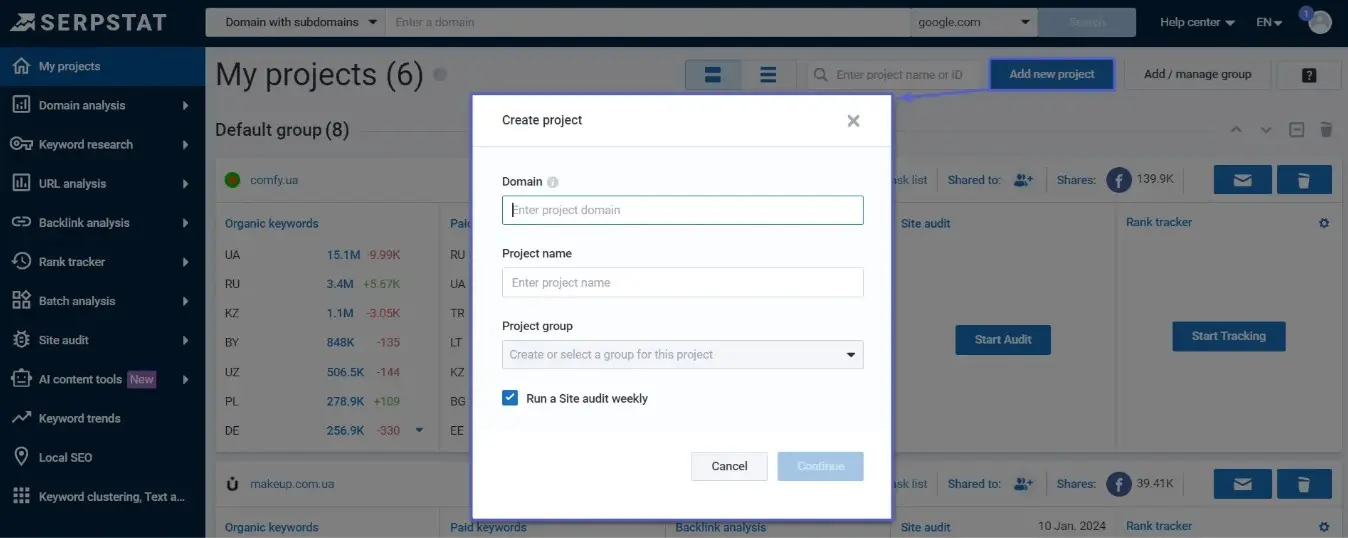Open Domain analysis menu item

tap(102, 105)
